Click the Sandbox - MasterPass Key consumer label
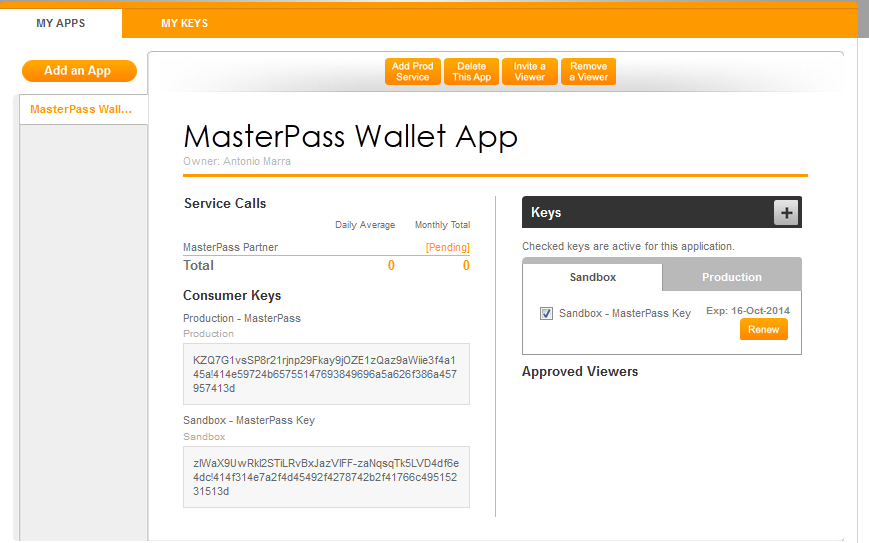The image size is (869, 543). click(249, 421)
